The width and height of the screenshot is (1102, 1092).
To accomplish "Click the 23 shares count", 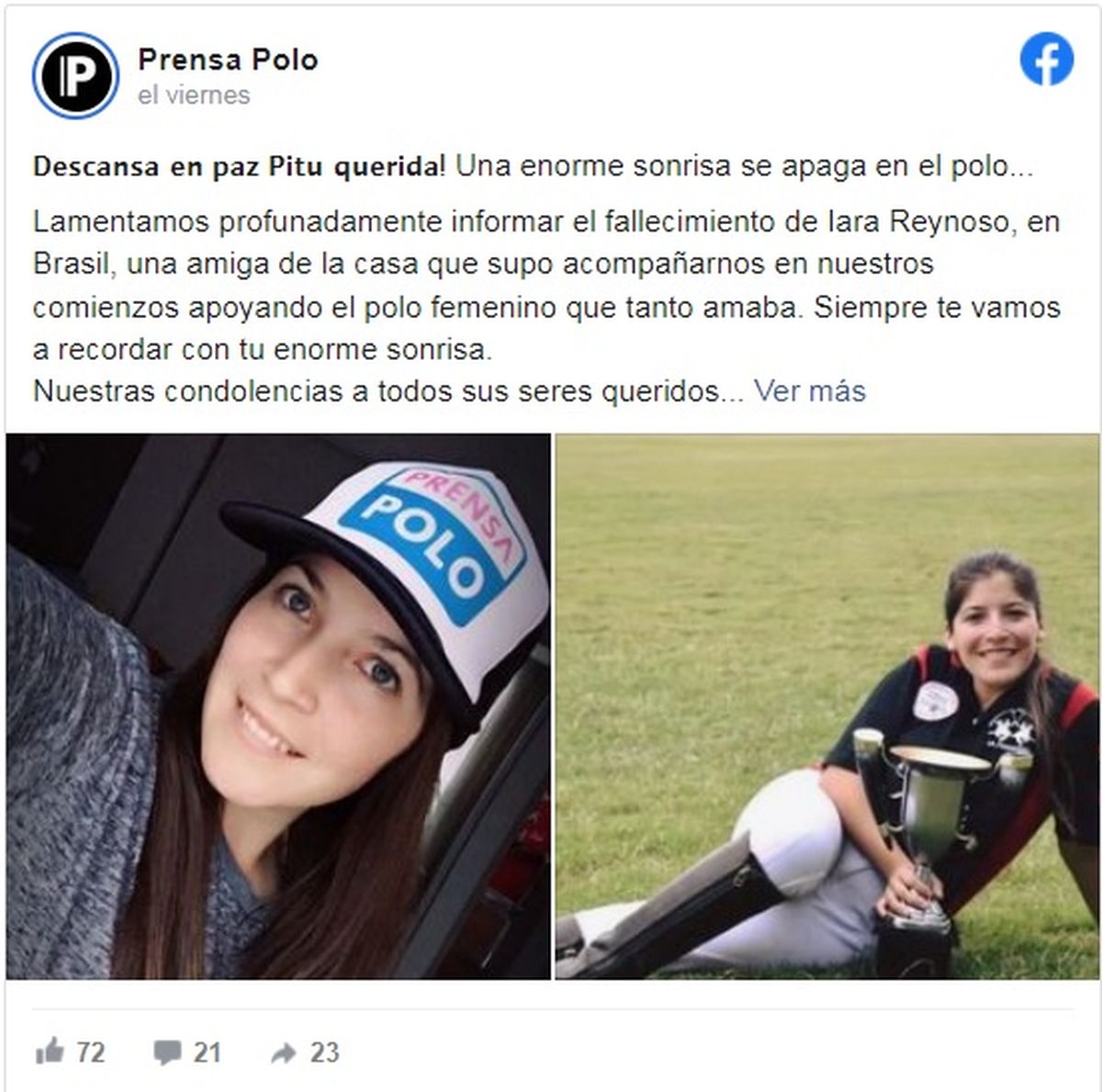I will coord(324,1052).
